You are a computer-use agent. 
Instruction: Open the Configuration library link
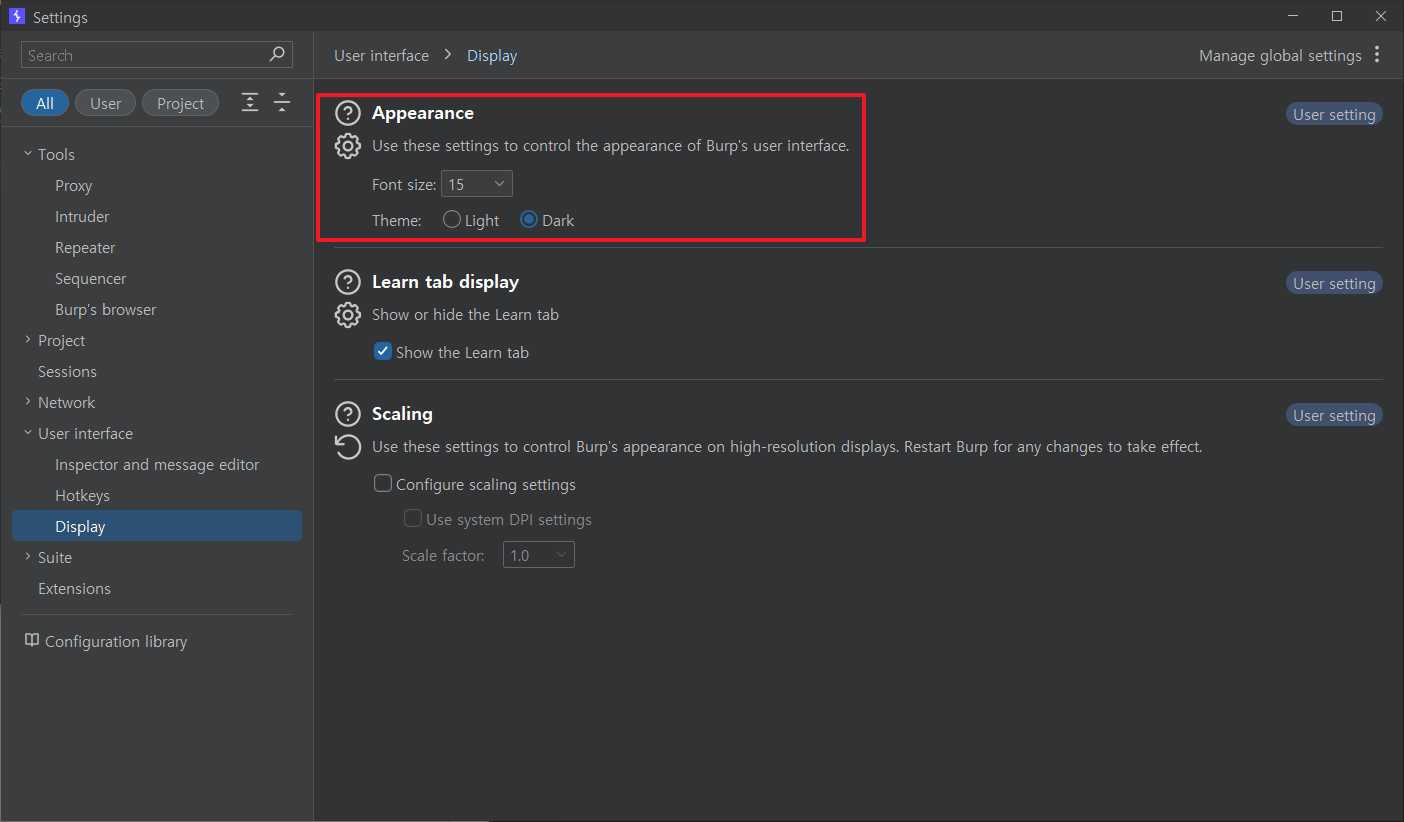[x=116, y=641]
